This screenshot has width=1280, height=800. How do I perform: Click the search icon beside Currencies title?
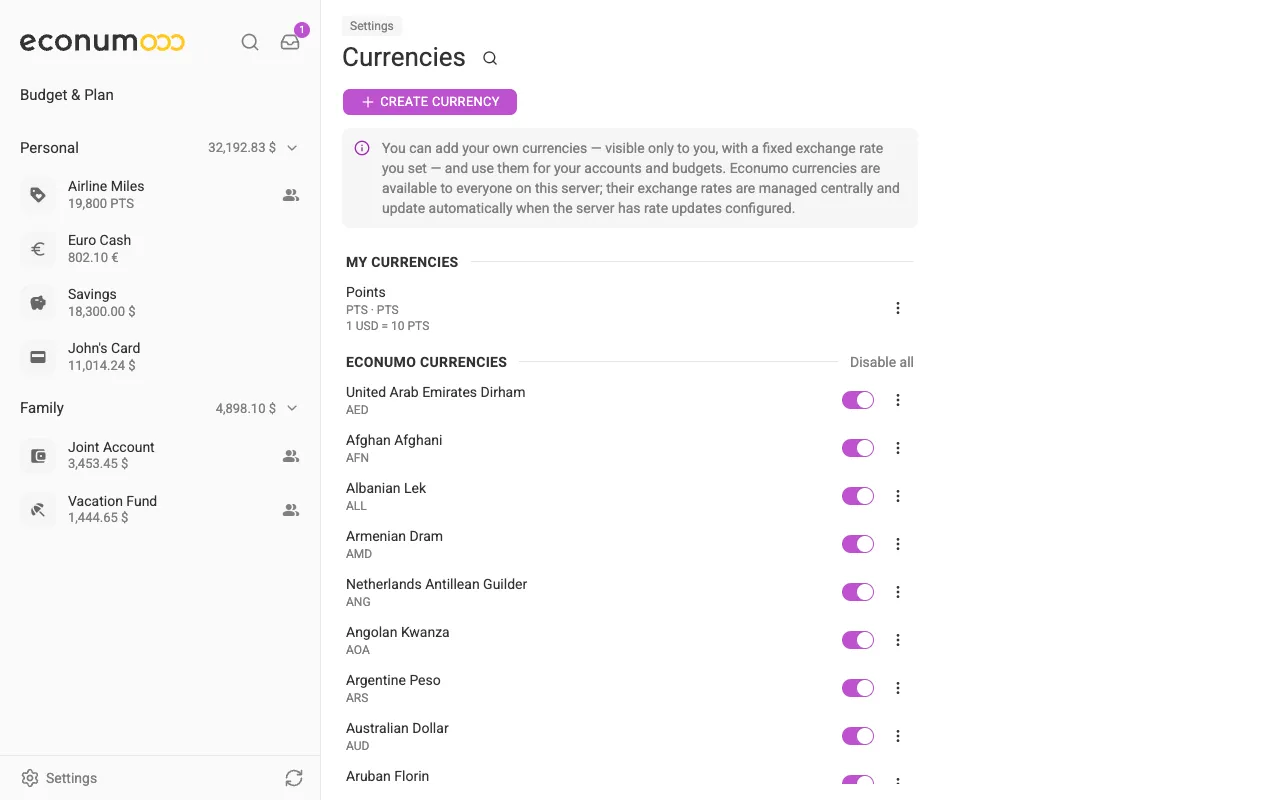[x=490, y=58]
